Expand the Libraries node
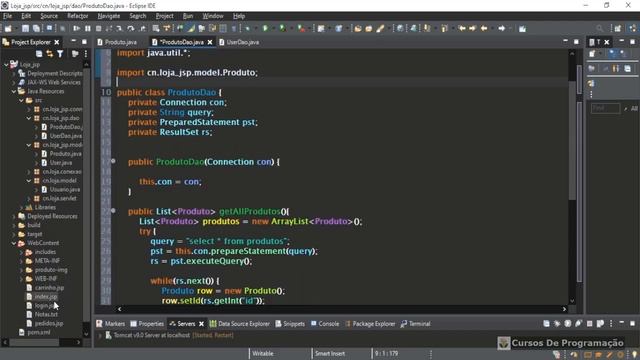The height and width of the screenshot is (360, 640). [21, 207]
